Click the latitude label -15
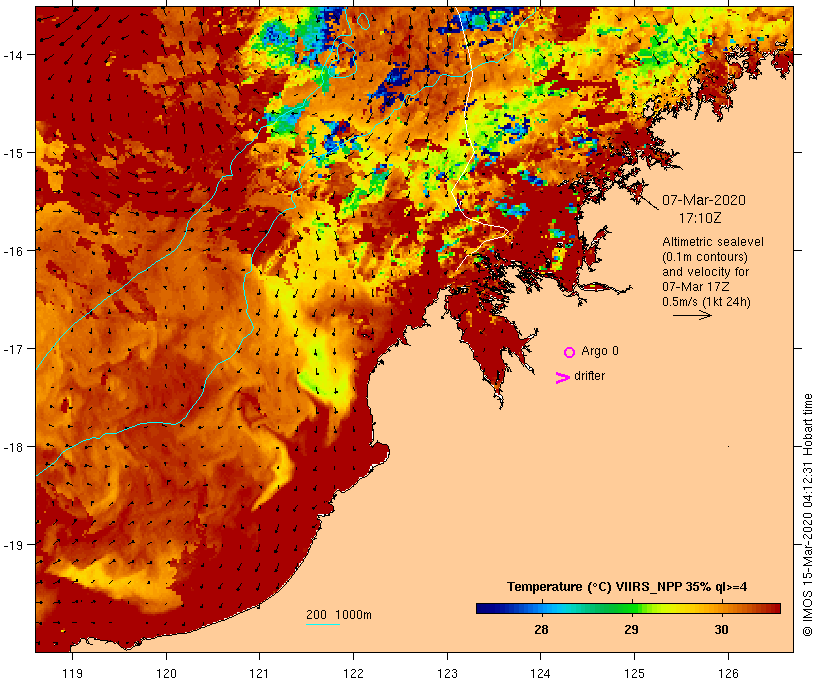Viewport: 820px width, 680px height. click(12, 153)
